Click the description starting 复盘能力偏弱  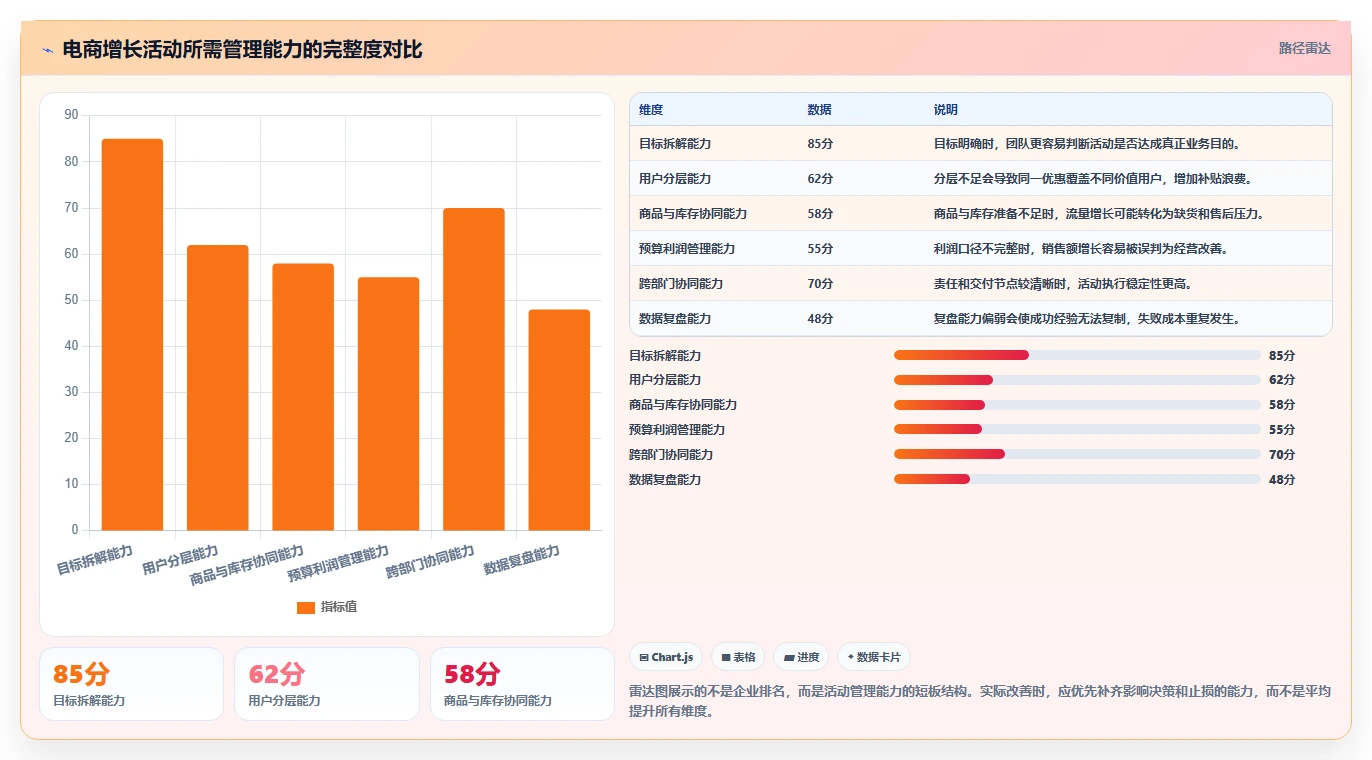point(1087,319)
